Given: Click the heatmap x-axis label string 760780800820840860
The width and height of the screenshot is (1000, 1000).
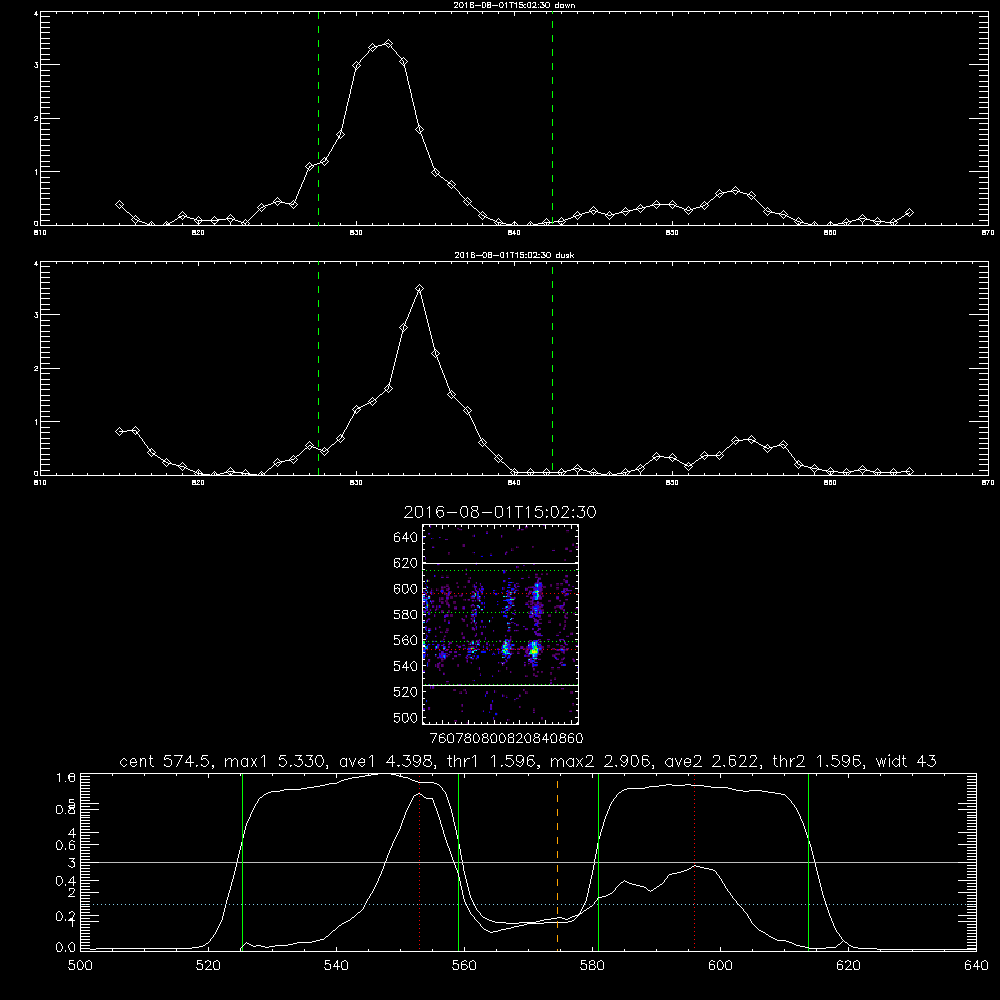Looking at the screenshot, I should tap(507, 739).
